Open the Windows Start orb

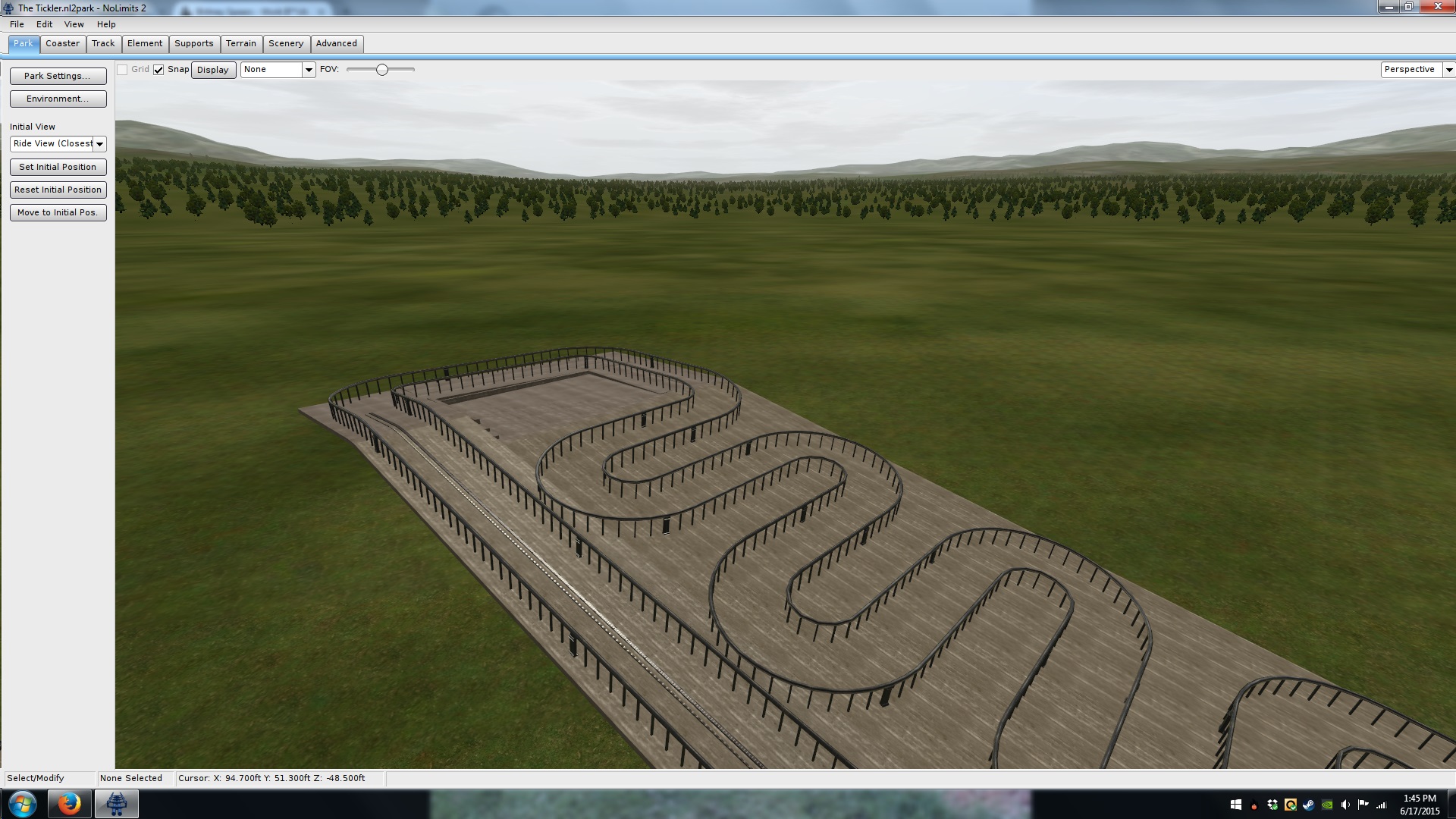(x=23, y=804)
